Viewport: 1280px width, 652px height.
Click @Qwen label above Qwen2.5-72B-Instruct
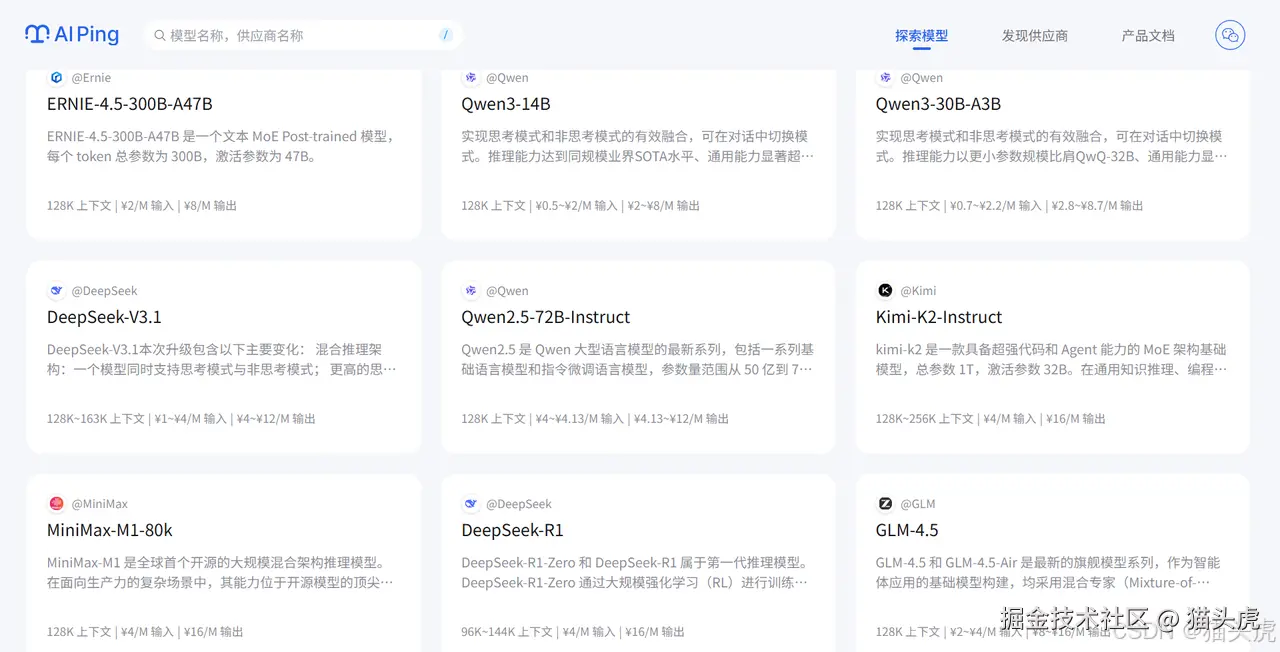(x=507, y=291)
